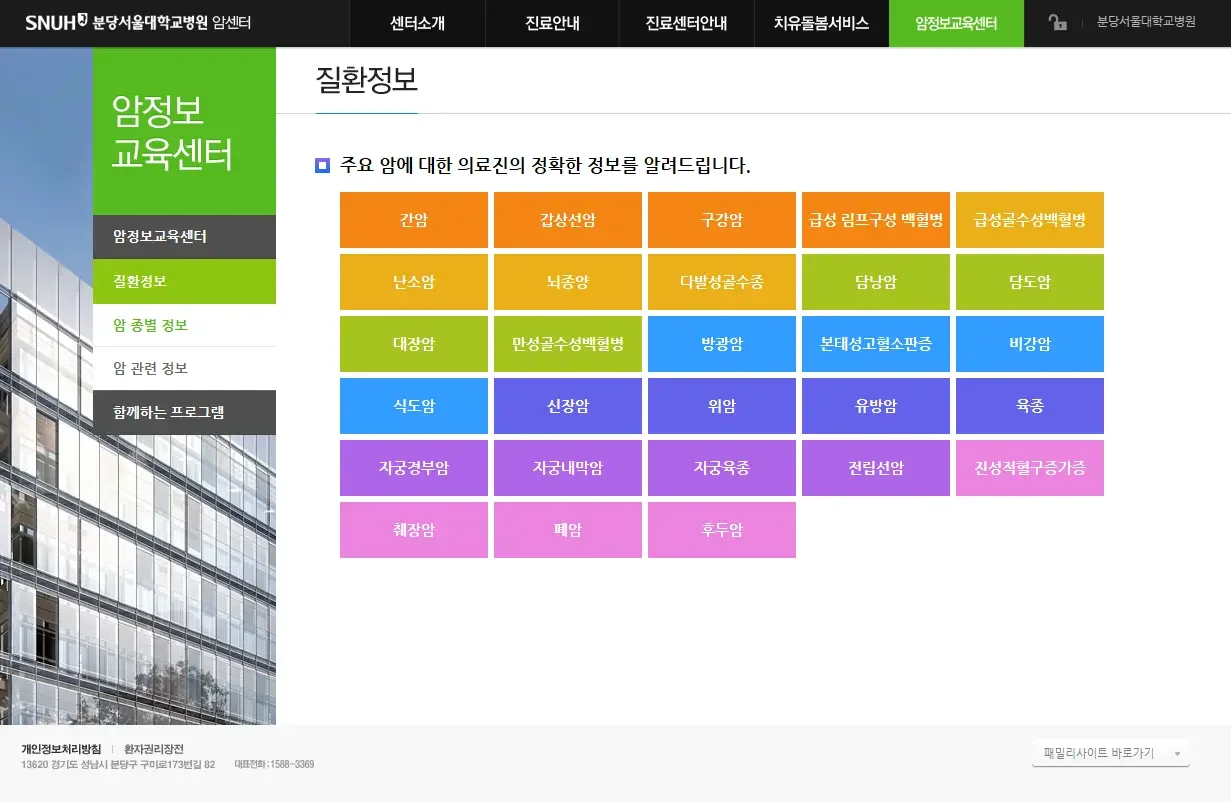Select the highlighted 암정보교육센터 tab
This screenshot has width=1231, height=802.
(x=956, y=24)
